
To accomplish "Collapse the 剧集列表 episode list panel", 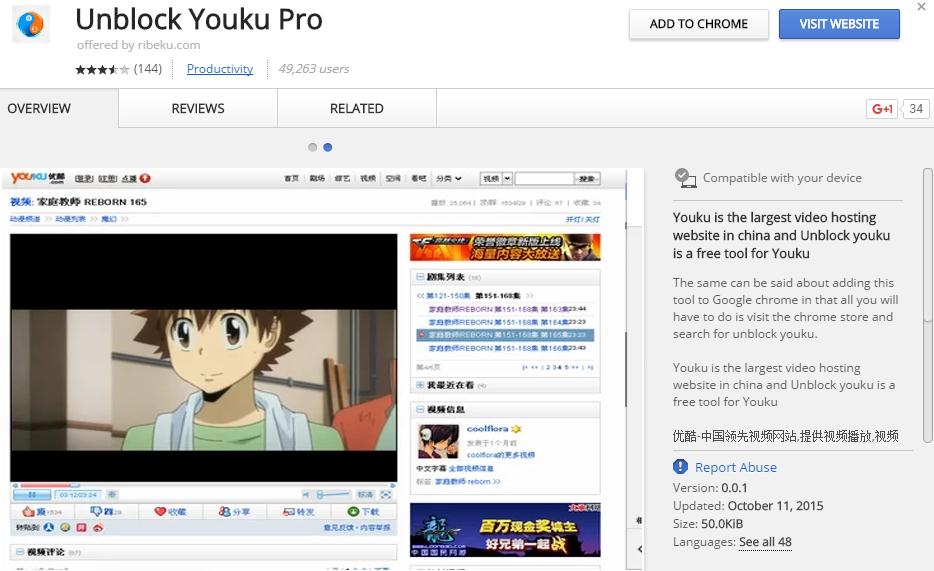I will pyautogui.click(x=419, y=277).
